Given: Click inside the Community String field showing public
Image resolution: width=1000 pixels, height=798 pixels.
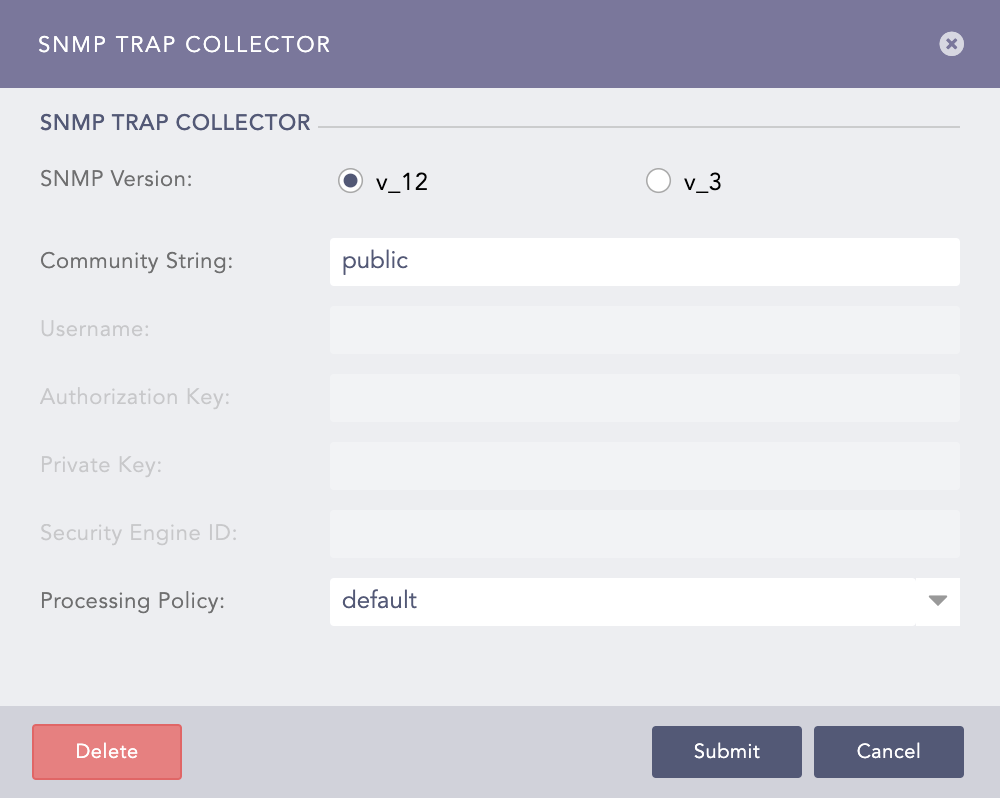Looking at the screenshot, I should tap(644, 261).
